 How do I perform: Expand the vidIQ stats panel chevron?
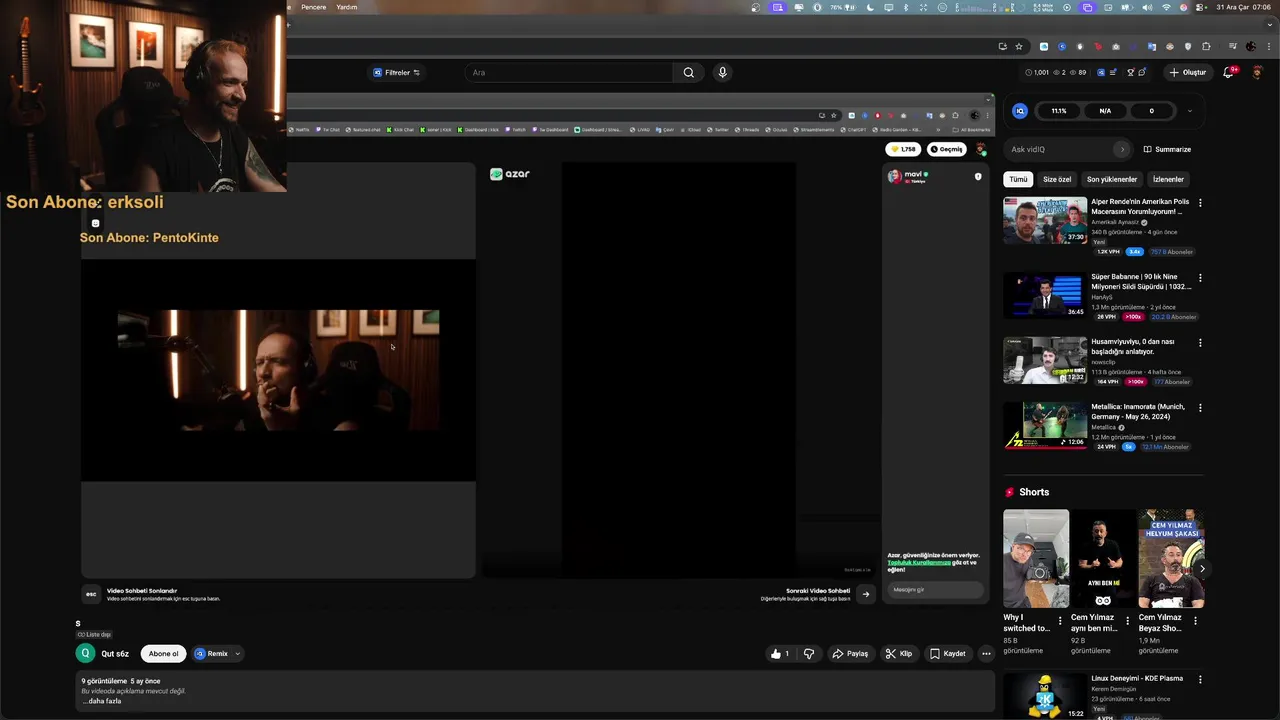1189,111
